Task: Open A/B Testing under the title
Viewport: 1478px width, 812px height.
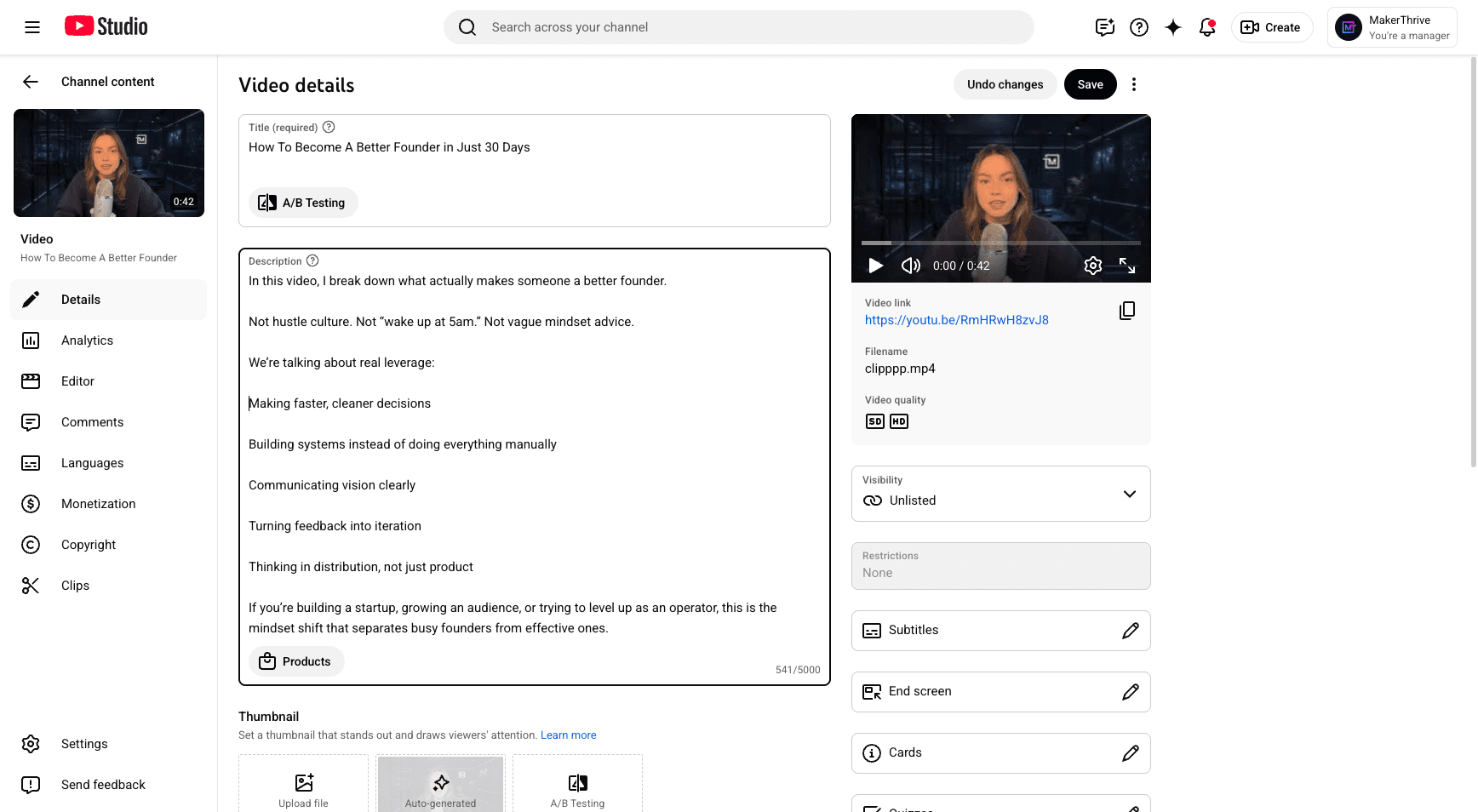Action: 303,203
